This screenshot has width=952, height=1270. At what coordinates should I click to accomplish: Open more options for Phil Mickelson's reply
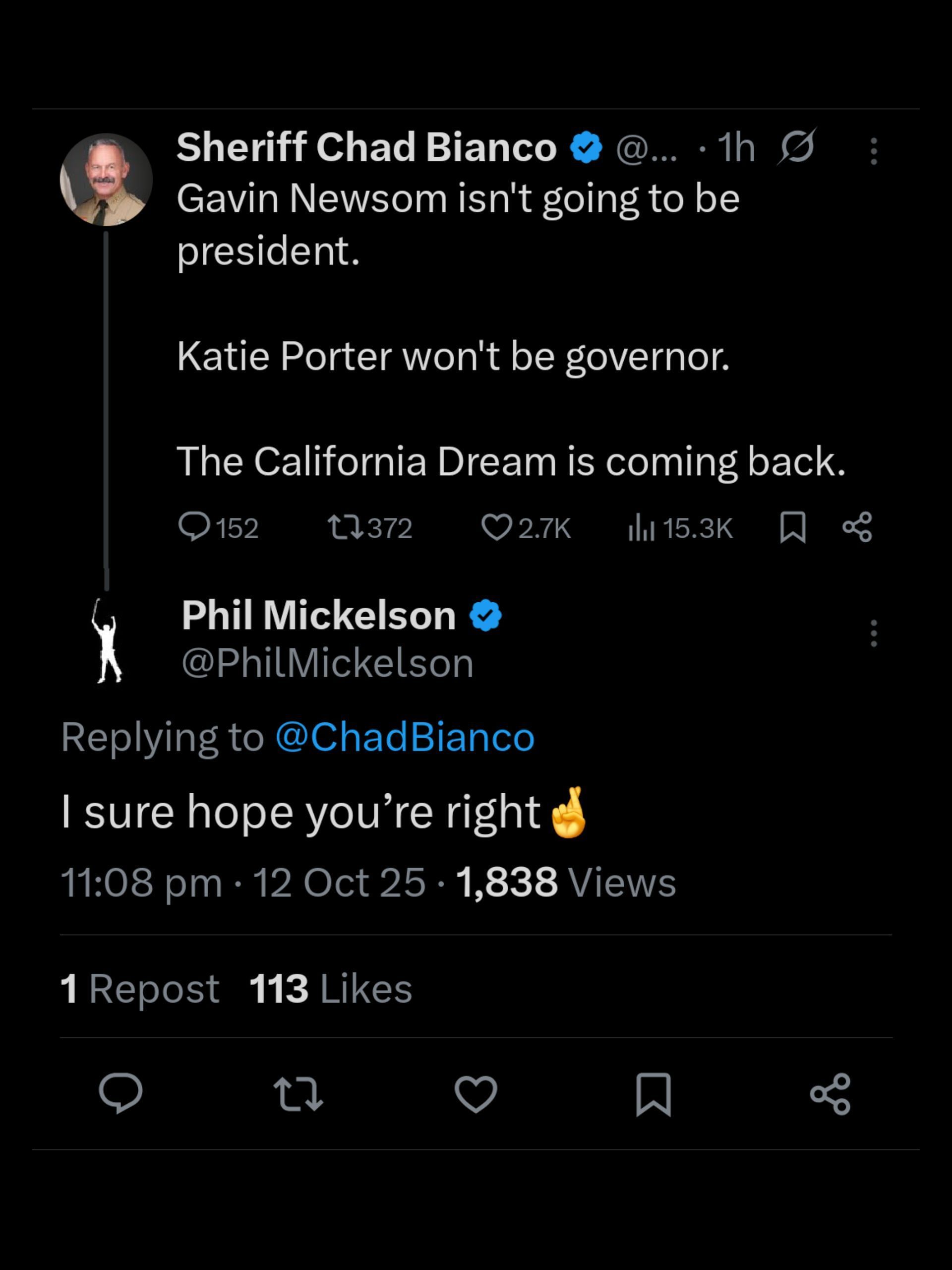coord(873,634)
